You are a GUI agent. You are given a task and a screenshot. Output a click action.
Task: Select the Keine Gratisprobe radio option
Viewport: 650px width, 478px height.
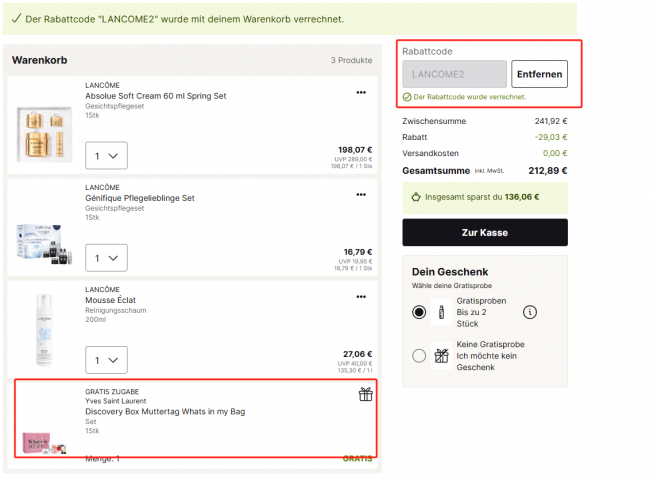point(419,356)
